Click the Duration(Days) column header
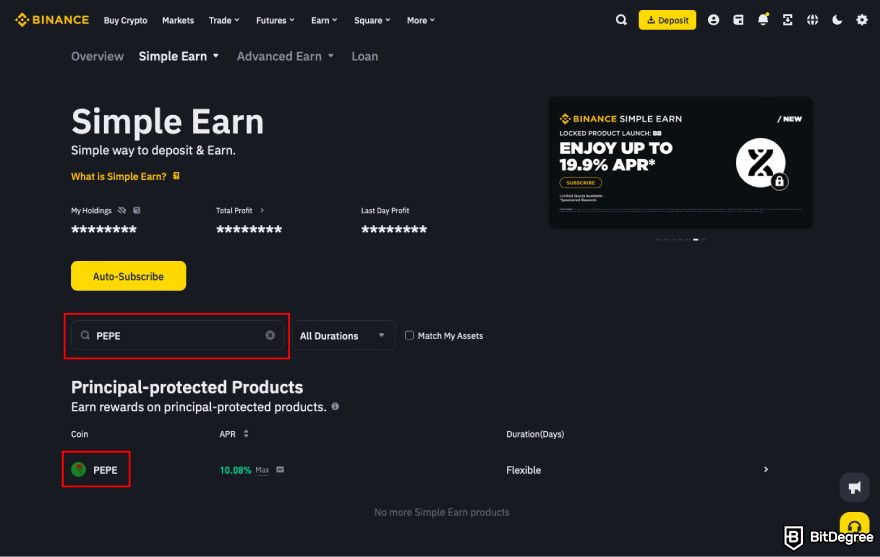 535,434
